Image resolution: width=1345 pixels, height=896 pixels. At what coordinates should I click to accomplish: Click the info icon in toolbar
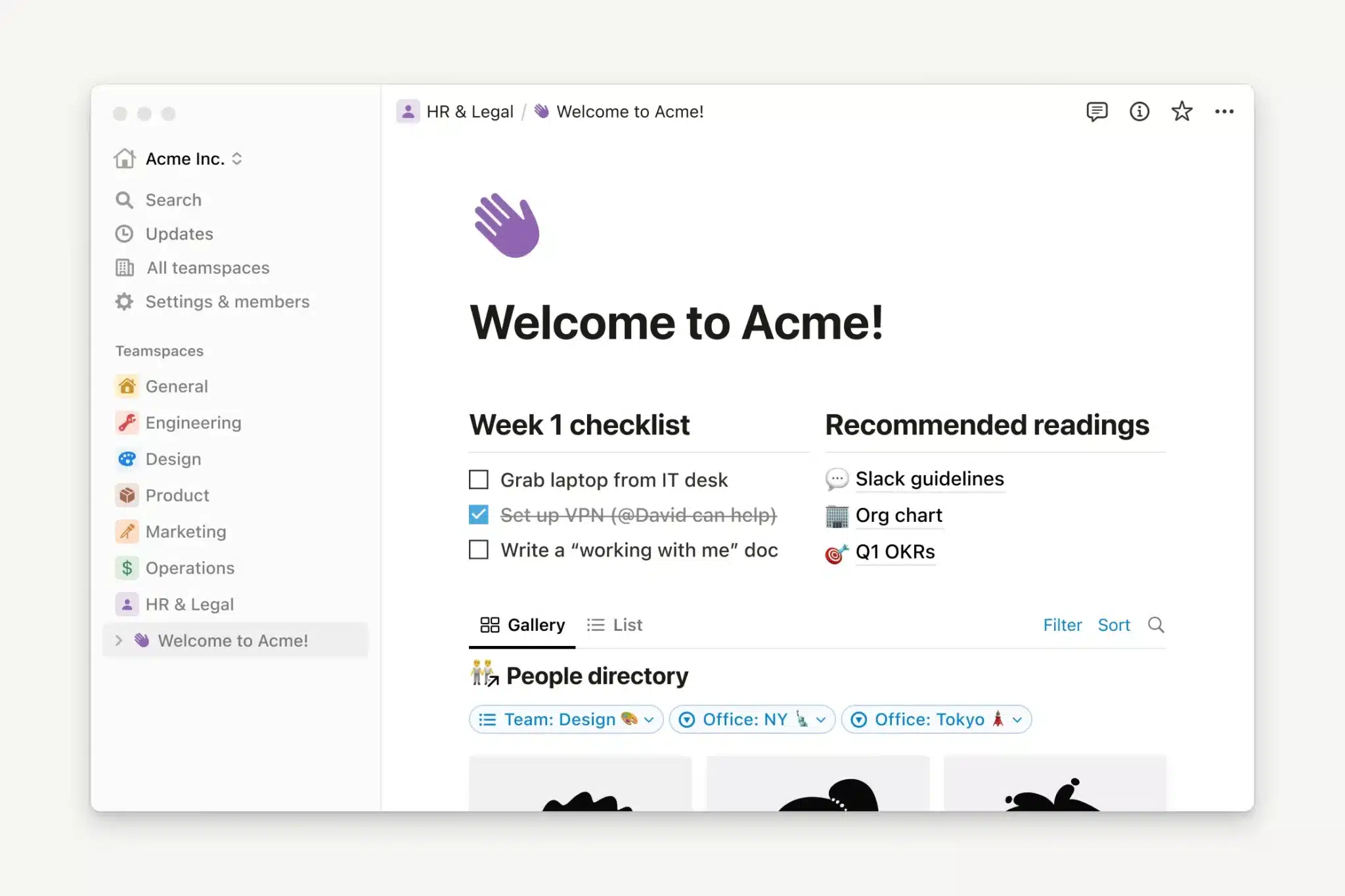pyautogui.click(x=1139, y=111)
